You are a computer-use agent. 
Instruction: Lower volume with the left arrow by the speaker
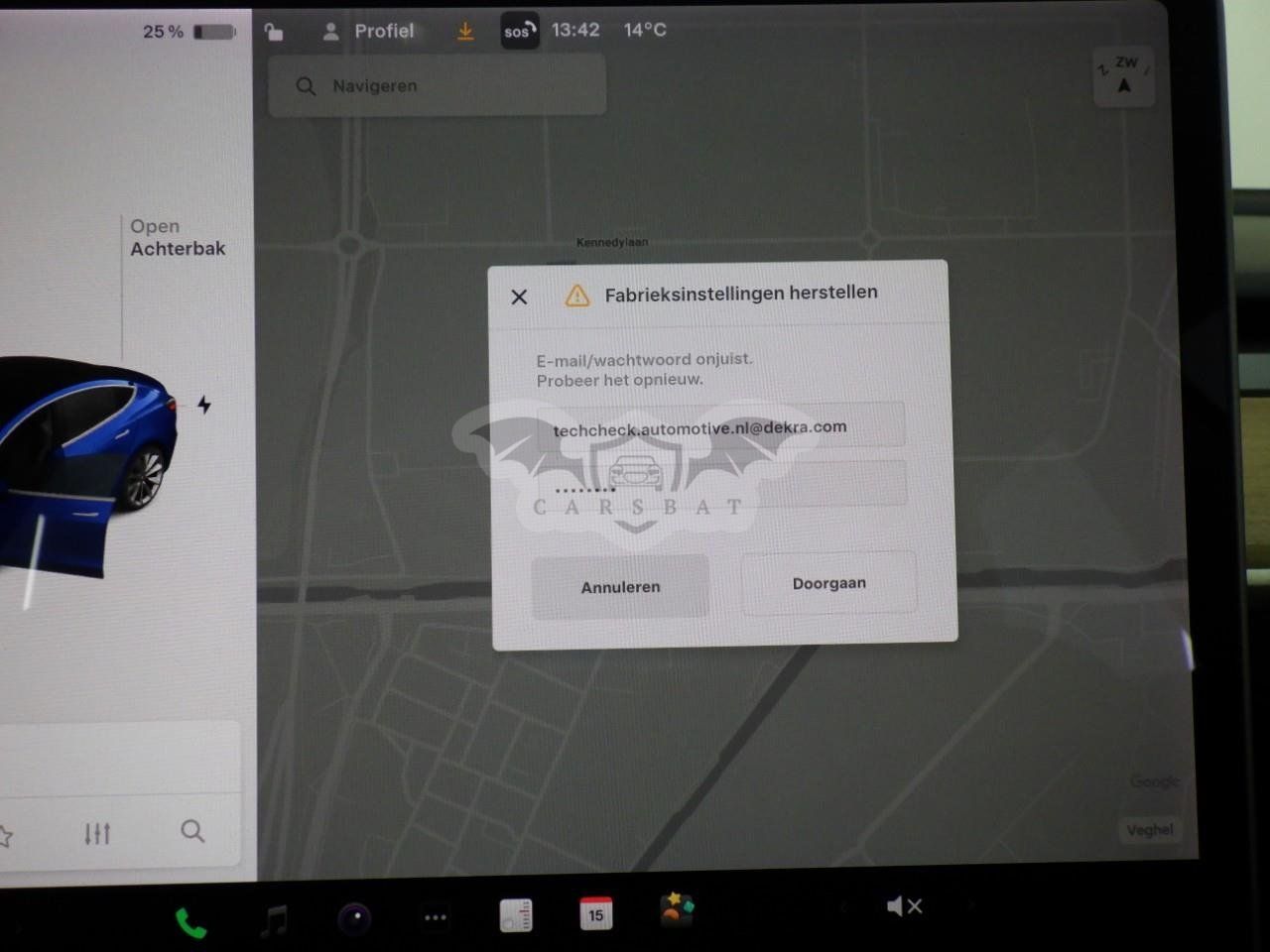coord(844,906)
